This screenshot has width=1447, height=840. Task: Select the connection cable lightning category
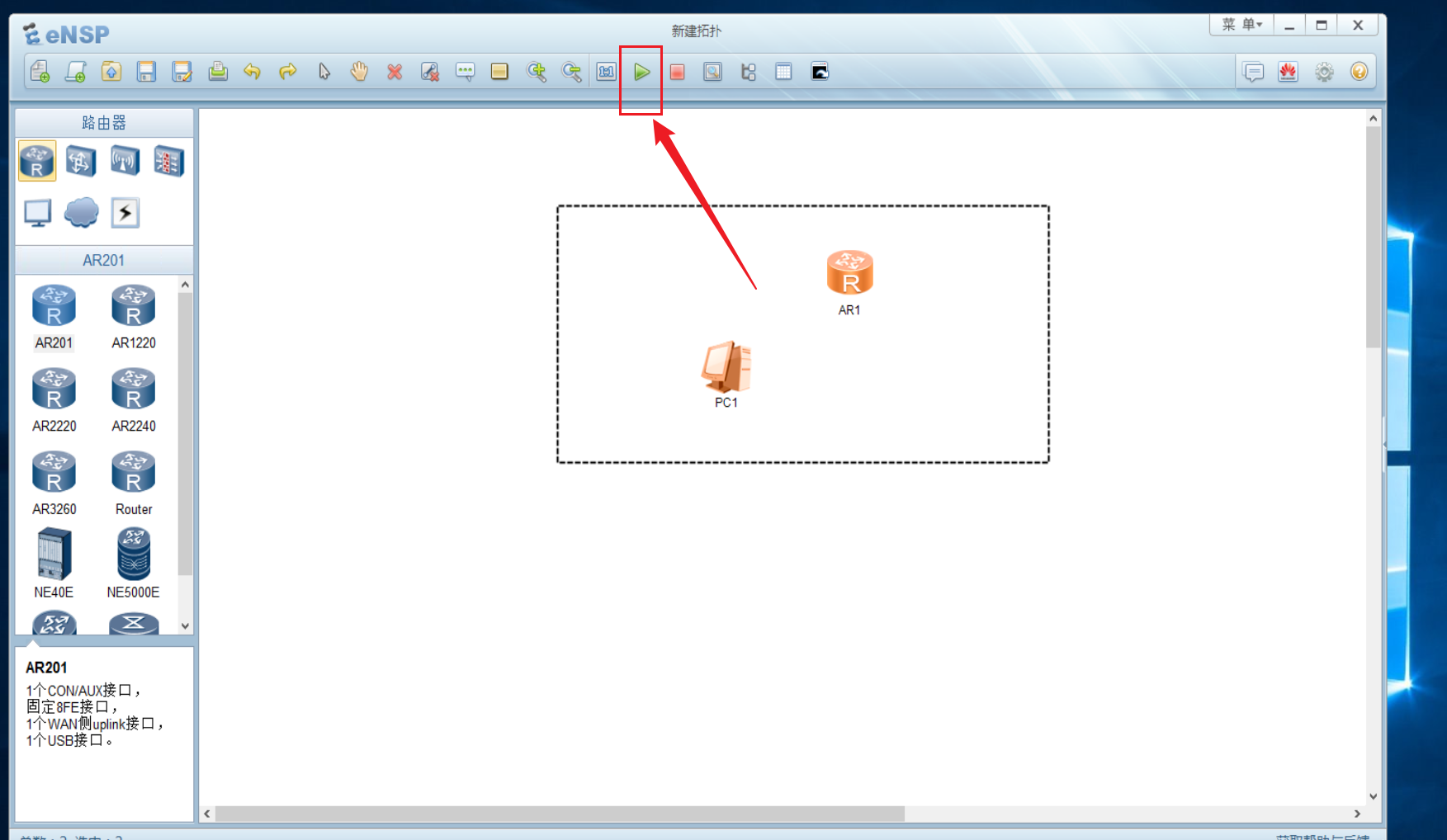[x=125, y=213]
